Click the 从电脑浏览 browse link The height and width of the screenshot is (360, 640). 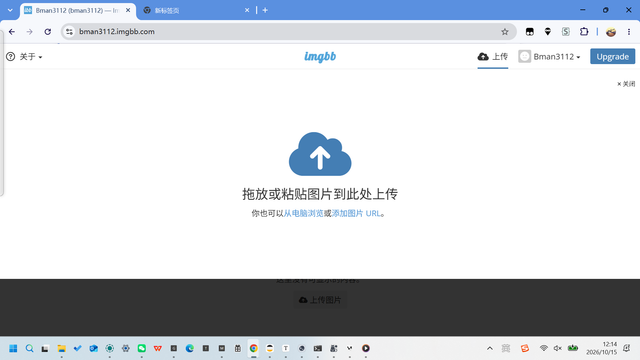pyautogui.click(x=304, y=213)
